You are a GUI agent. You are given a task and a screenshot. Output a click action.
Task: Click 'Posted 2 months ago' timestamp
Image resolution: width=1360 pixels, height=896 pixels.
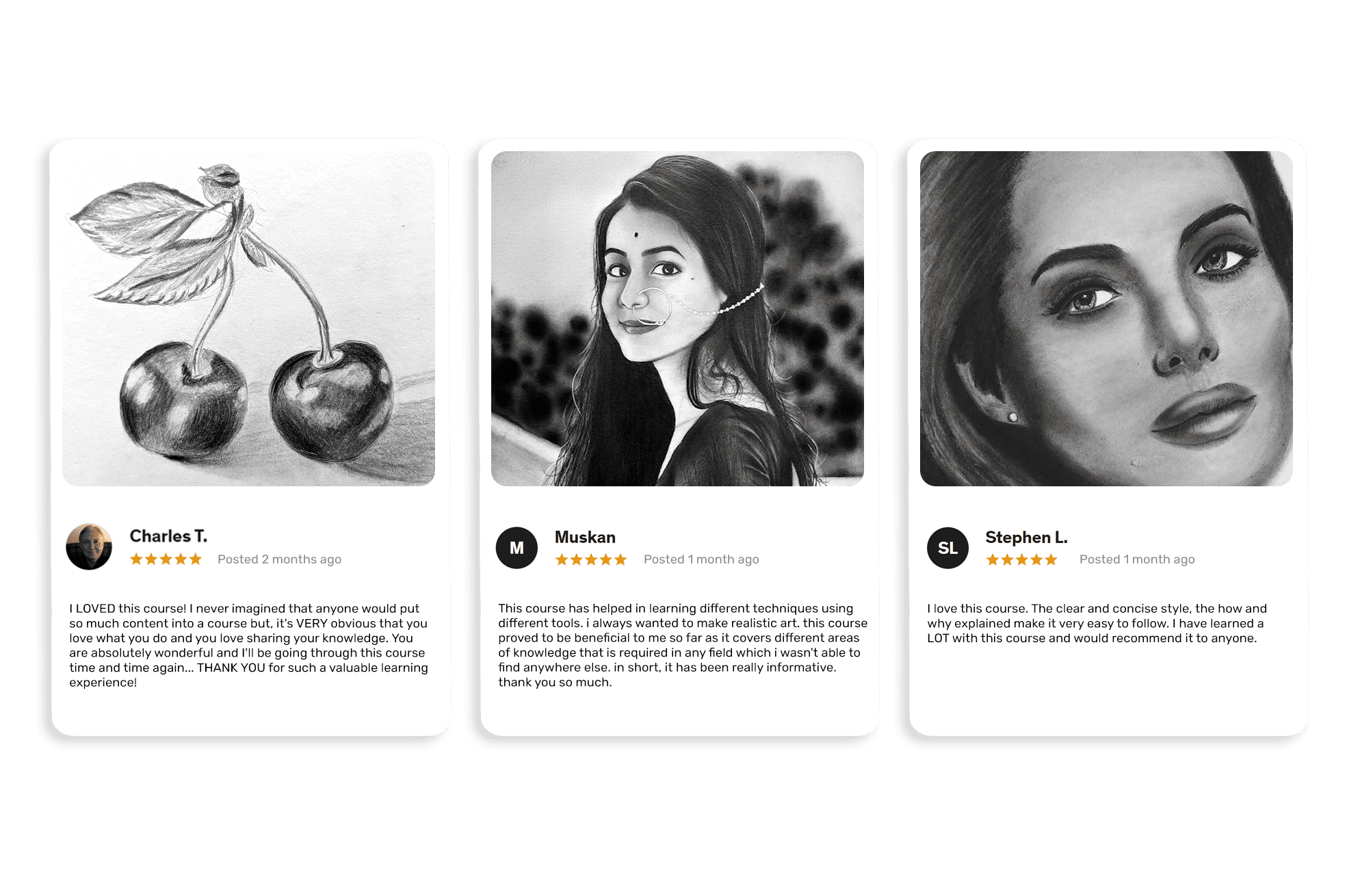coord(279,559)
